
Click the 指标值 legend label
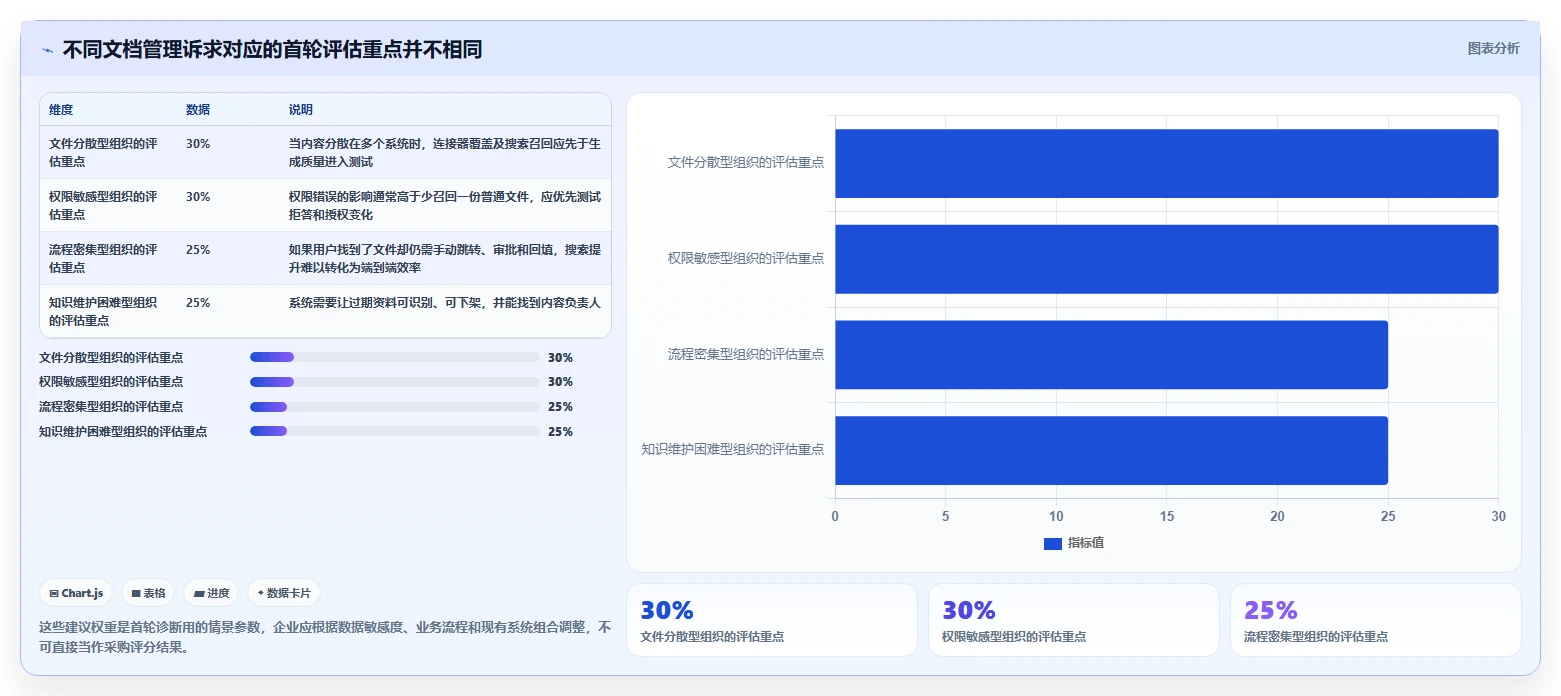click(1086, 543)
